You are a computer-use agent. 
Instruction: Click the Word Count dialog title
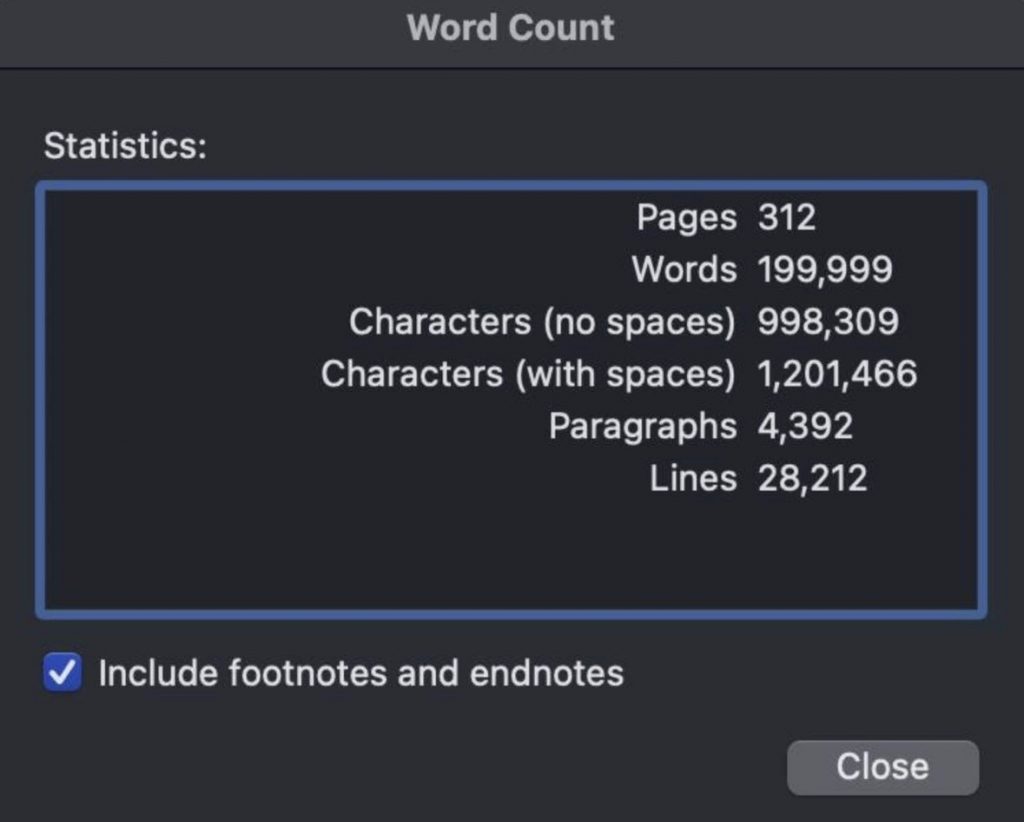pos(511,28)
